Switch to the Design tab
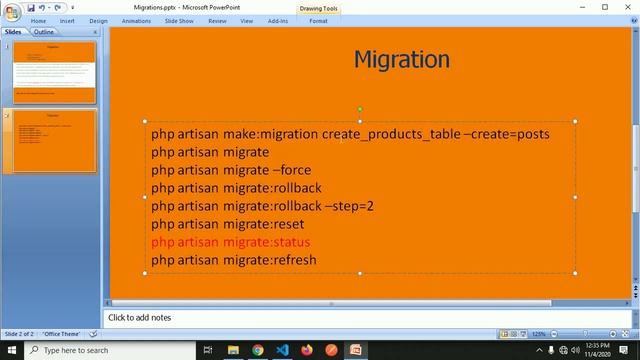 coord(98,21)
